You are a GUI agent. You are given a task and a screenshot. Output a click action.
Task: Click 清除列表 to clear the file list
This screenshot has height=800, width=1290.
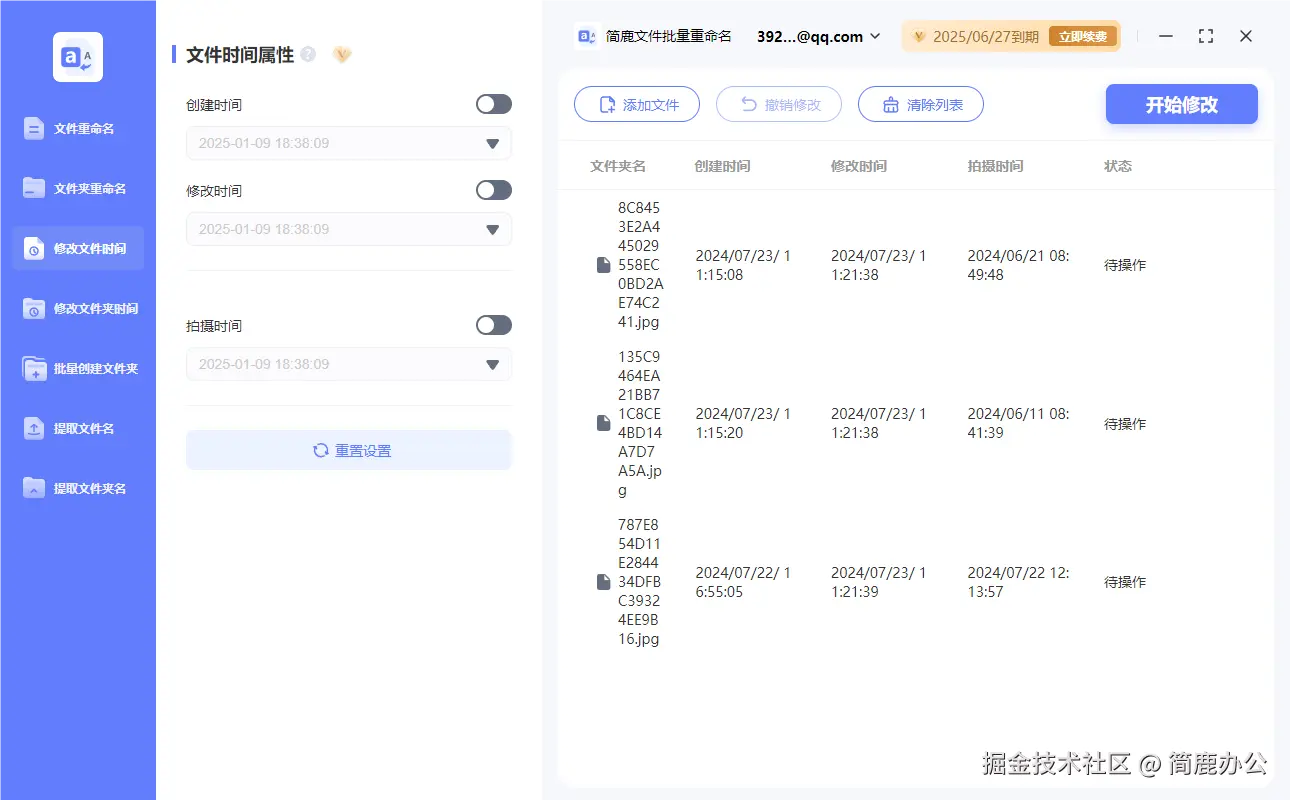click(920, 104)
